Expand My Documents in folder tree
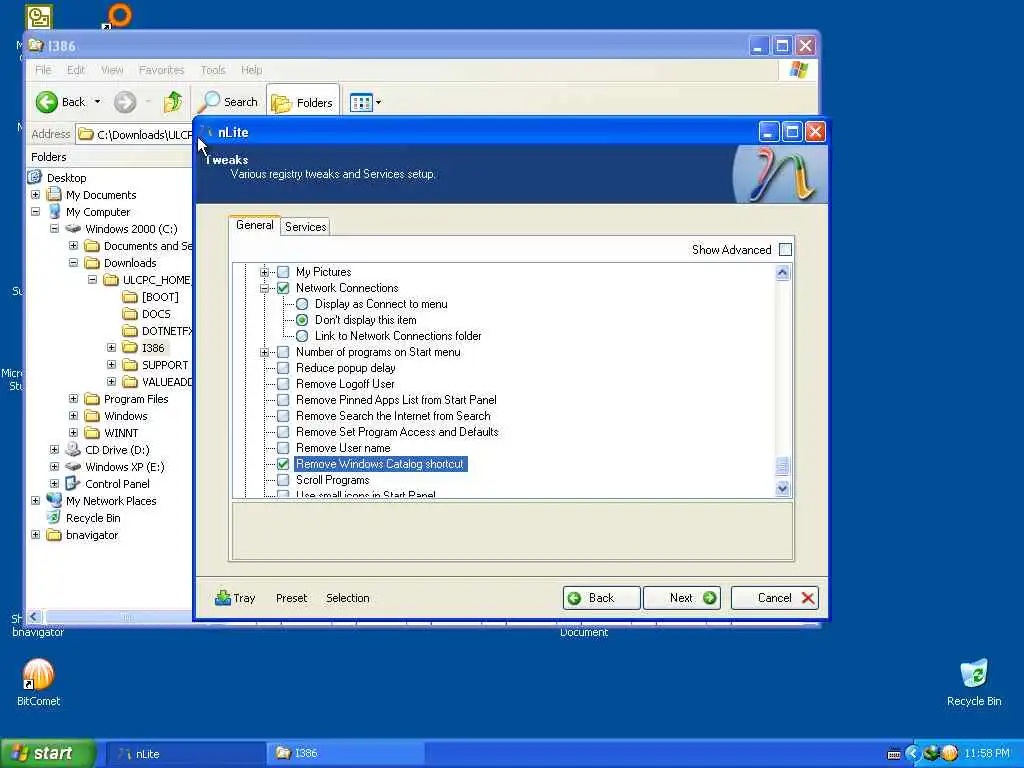The image size is (1024, 768). [x=35, y=195]
